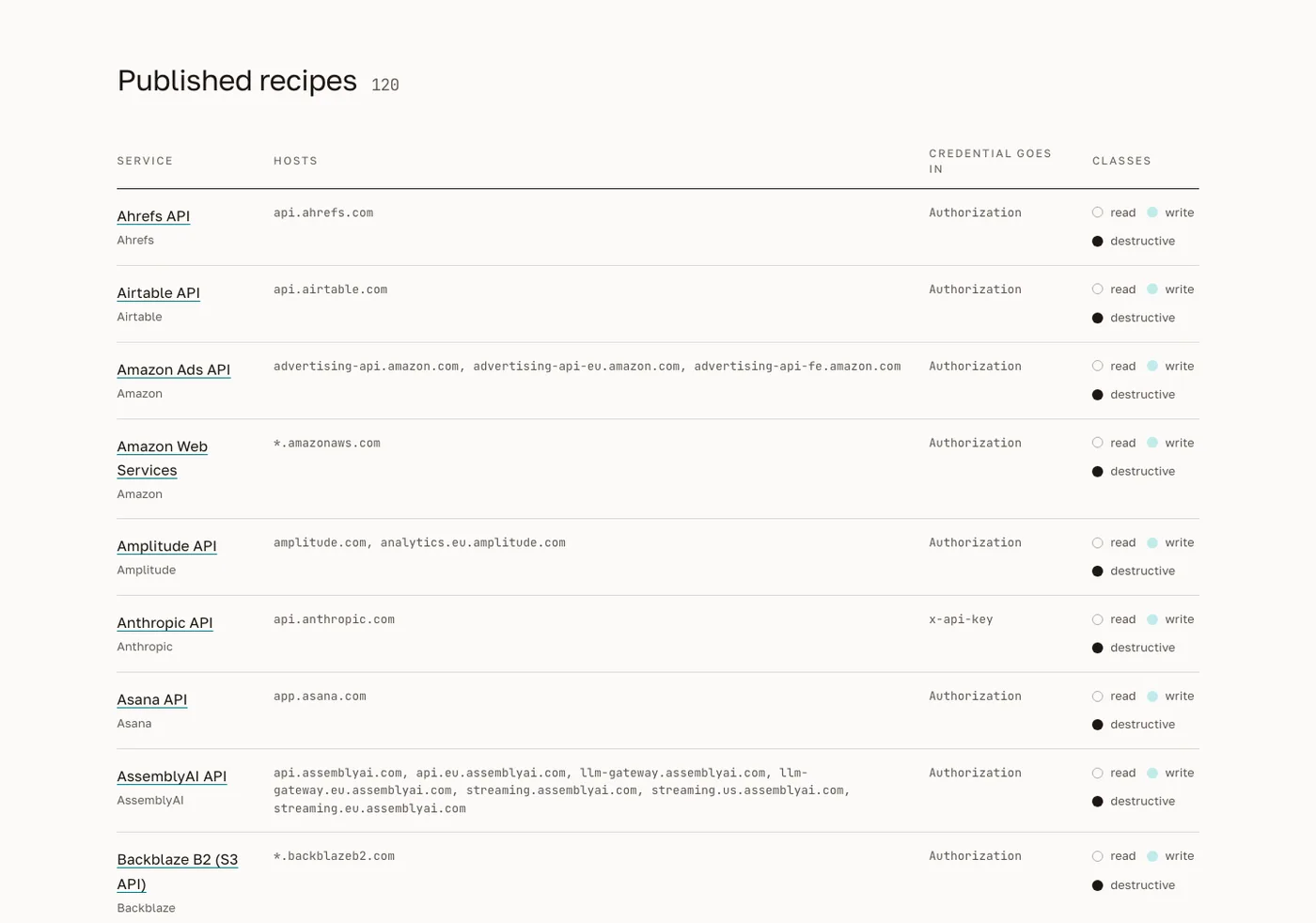Open the Ahrefs API recipe link
Image resolution: width=1316 pixels, height=923 pixels.
point(153,216)
